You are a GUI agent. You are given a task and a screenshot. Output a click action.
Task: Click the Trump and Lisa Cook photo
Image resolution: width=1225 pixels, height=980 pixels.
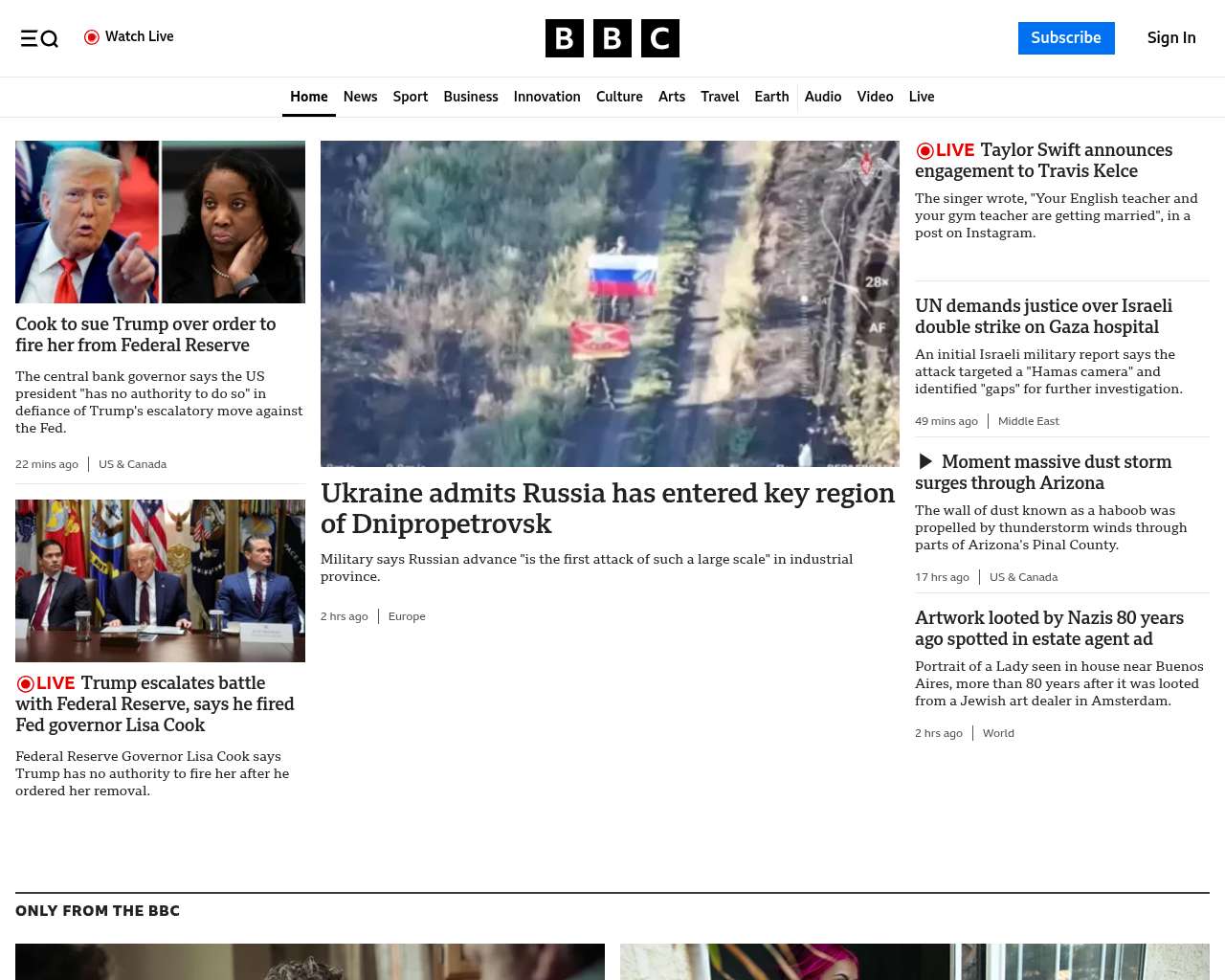point(160,222)
